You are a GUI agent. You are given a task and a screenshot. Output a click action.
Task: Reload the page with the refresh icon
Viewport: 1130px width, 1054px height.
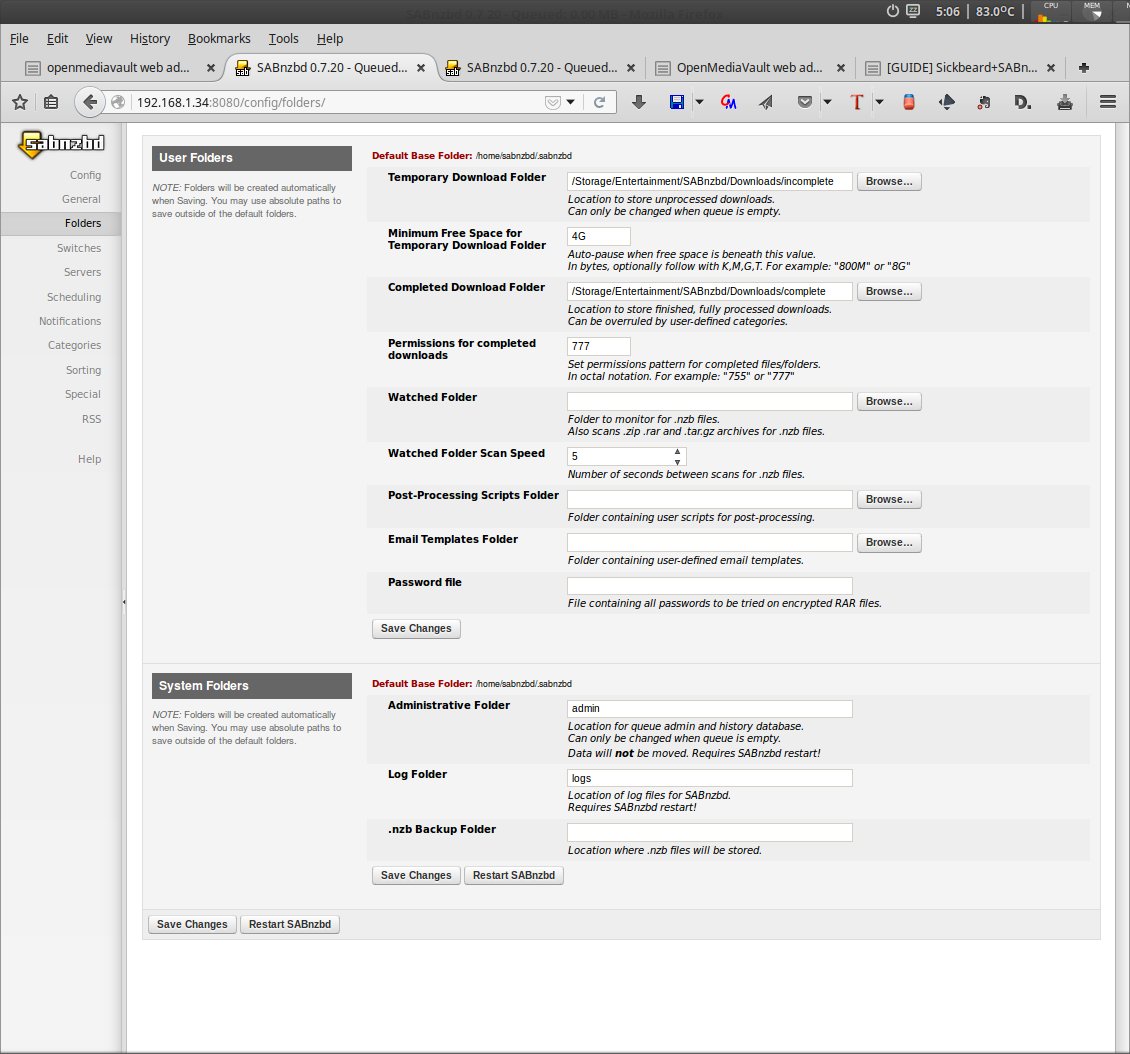pyautogui.click(x=600, y=102)
